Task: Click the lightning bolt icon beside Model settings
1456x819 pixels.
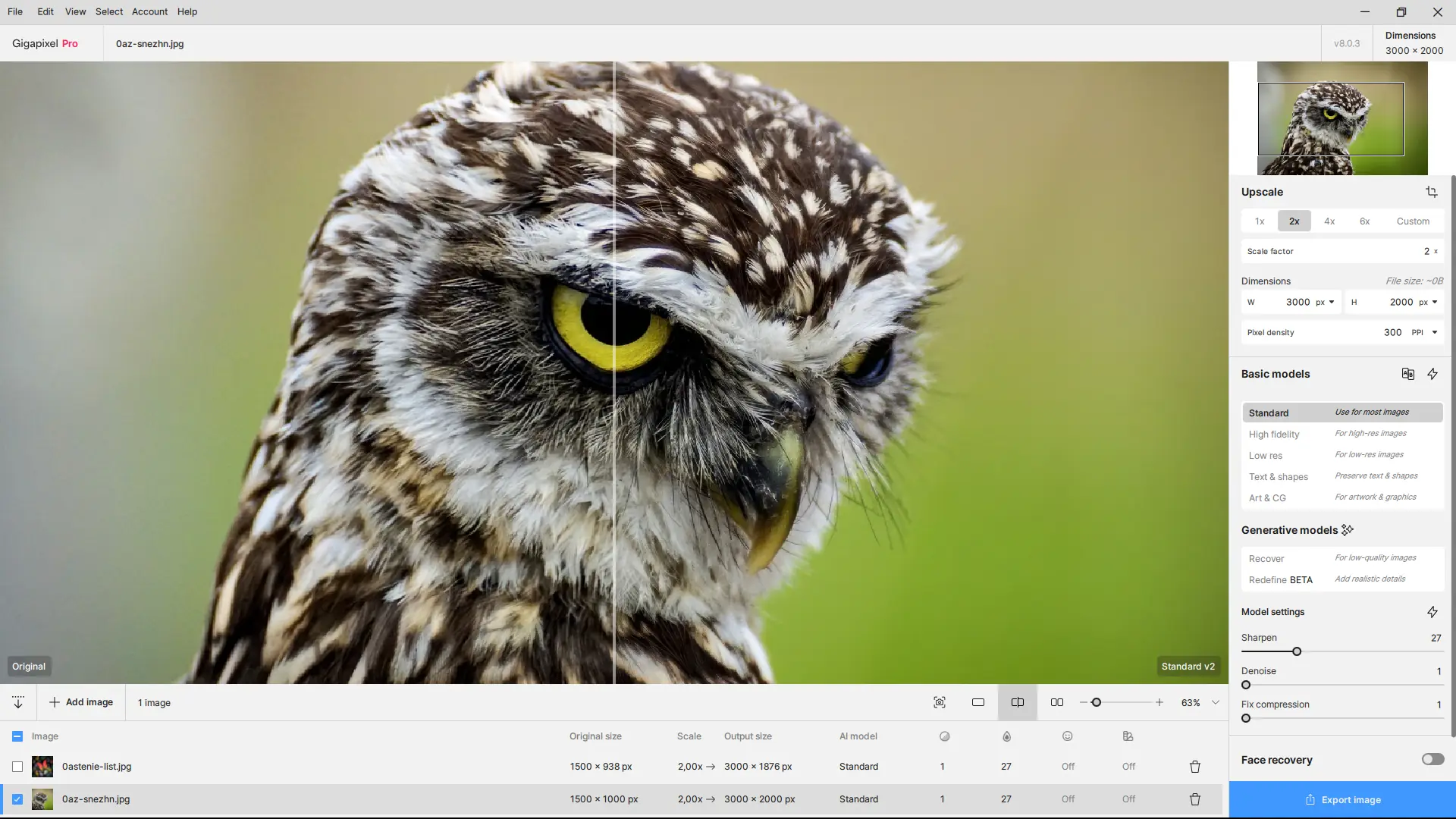Action: 1432,612
